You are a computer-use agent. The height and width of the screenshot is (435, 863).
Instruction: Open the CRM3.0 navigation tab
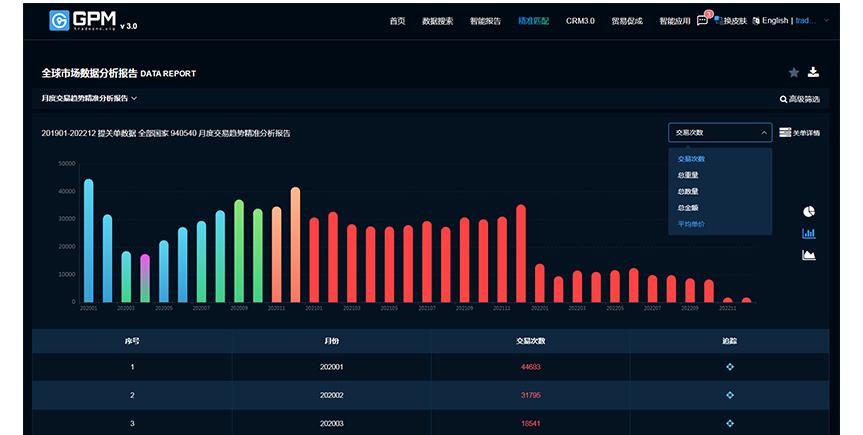pos(580,20)
